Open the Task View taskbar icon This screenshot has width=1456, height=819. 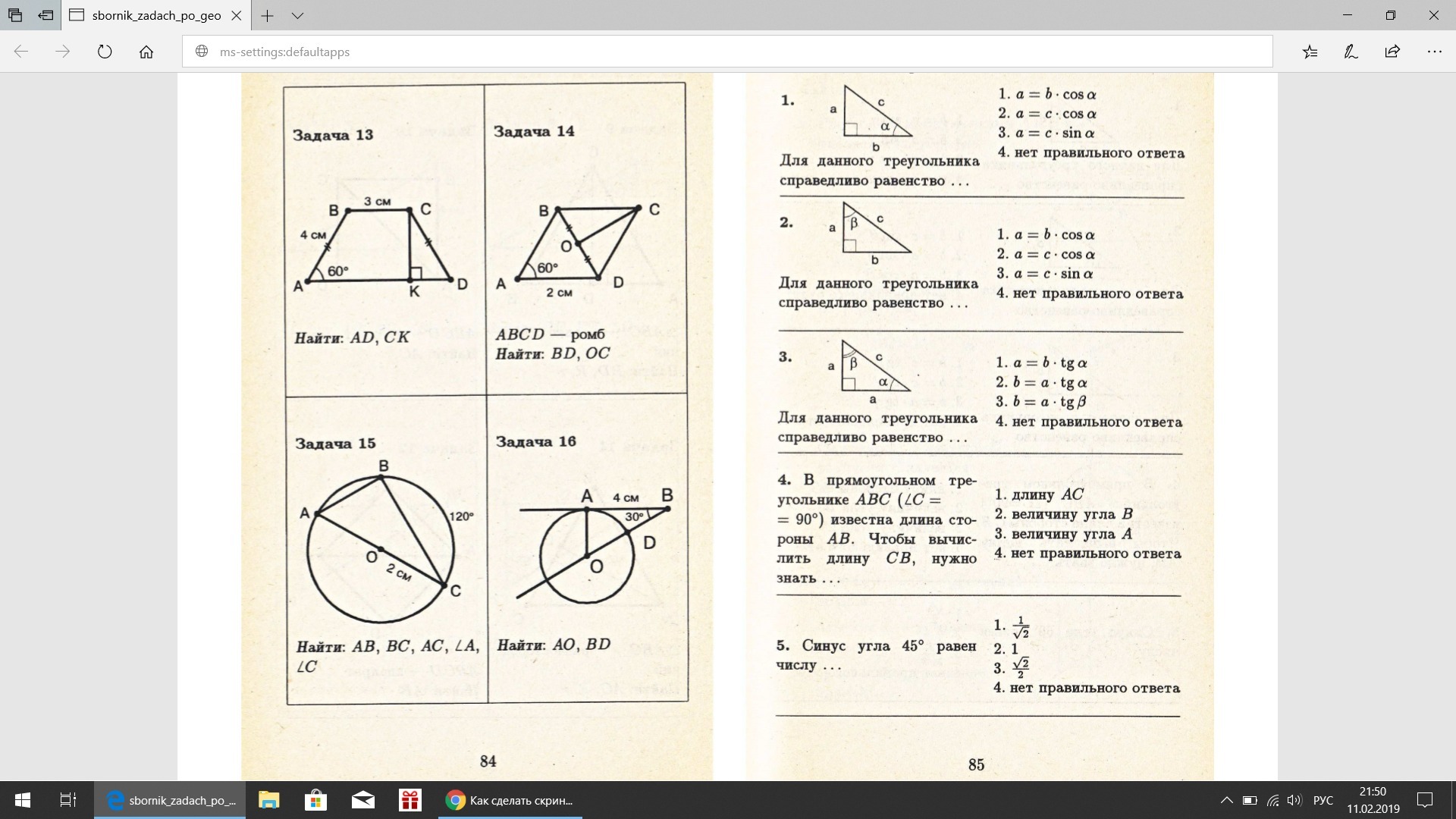pyautogui.click(x=68, y=800)
